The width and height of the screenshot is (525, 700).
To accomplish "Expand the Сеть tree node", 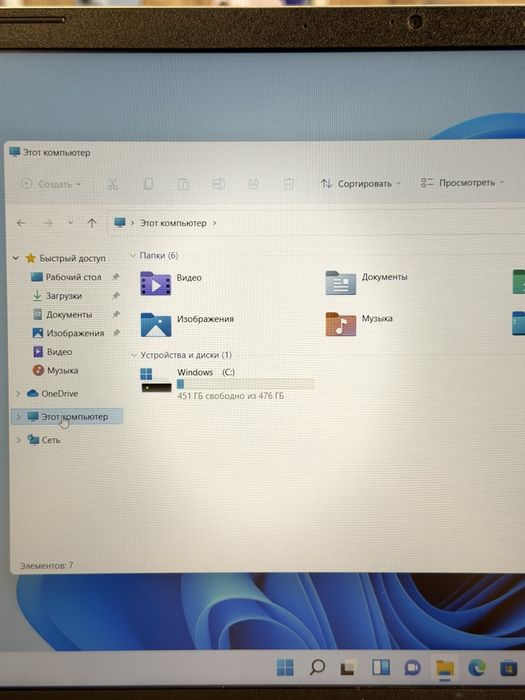I will [18, 440].
